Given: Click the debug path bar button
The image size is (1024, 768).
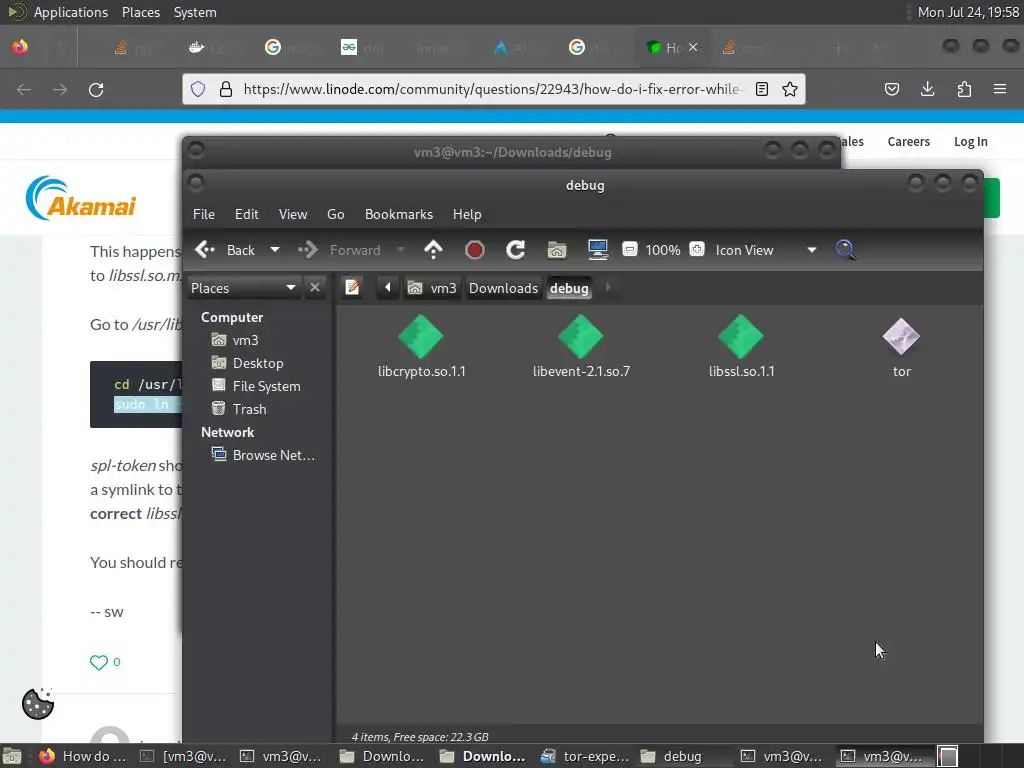Looking at the screenshot, I should [x=569, y=288].
